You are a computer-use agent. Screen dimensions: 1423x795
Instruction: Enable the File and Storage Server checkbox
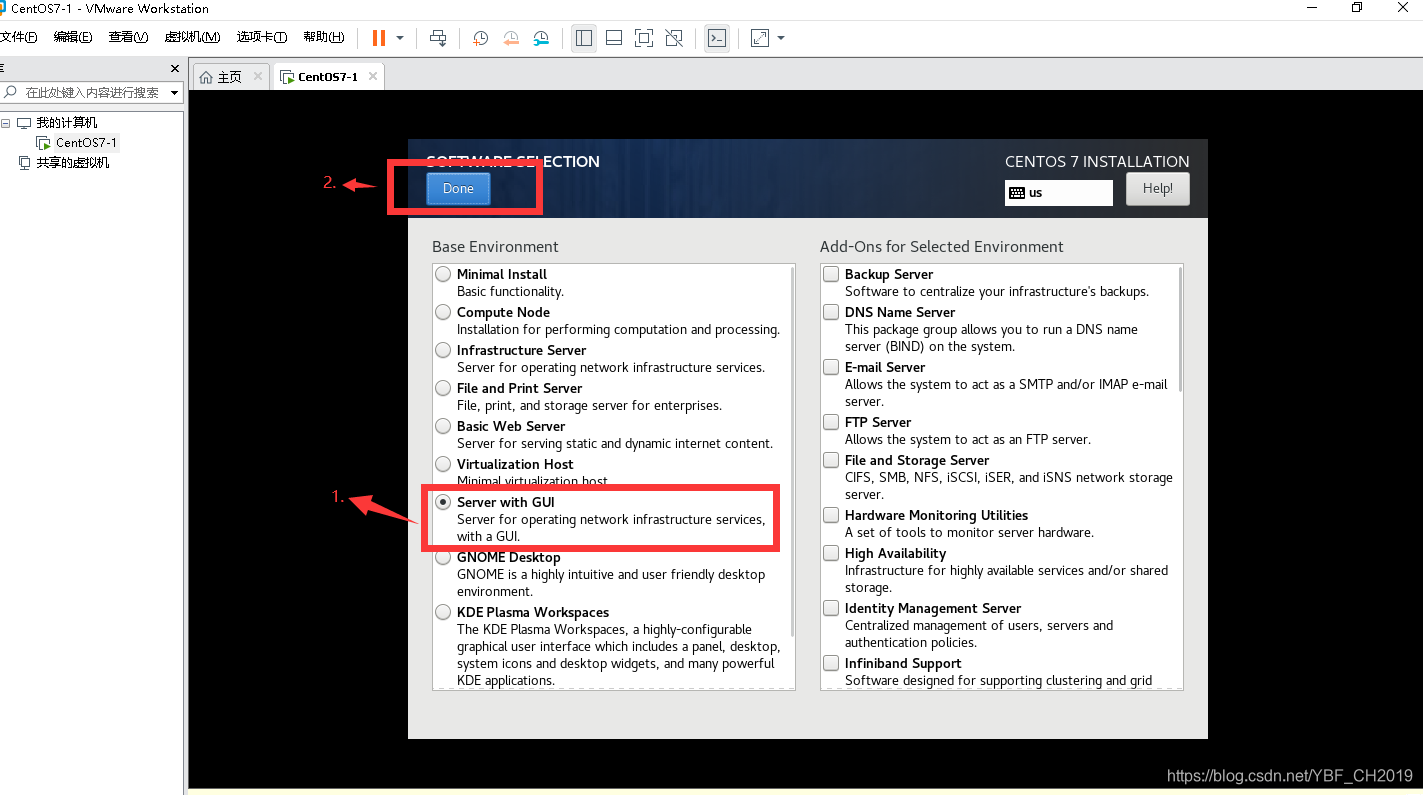pyautogui.click(x=831, y=460)
